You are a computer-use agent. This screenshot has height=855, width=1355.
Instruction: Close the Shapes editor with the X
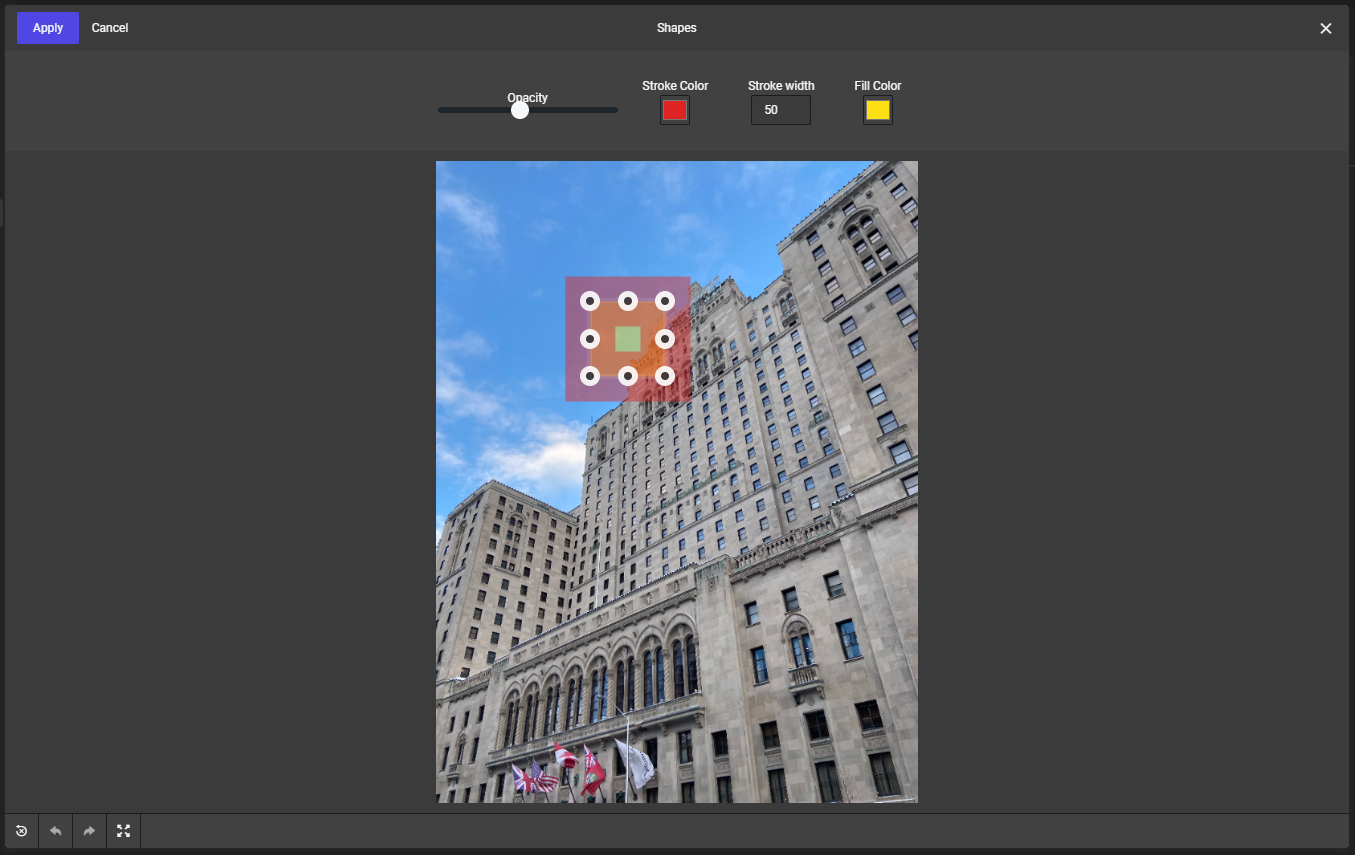coord(1326,28)
